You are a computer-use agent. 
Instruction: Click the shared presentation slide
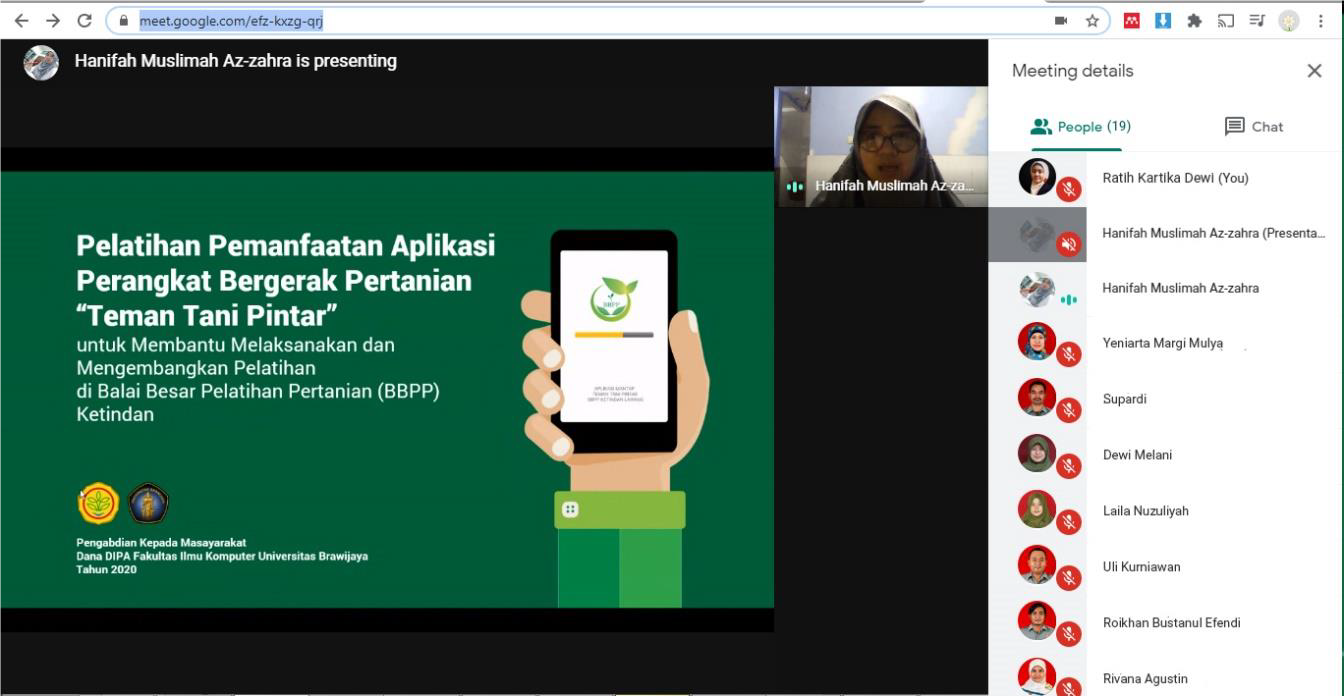(387, 389)
